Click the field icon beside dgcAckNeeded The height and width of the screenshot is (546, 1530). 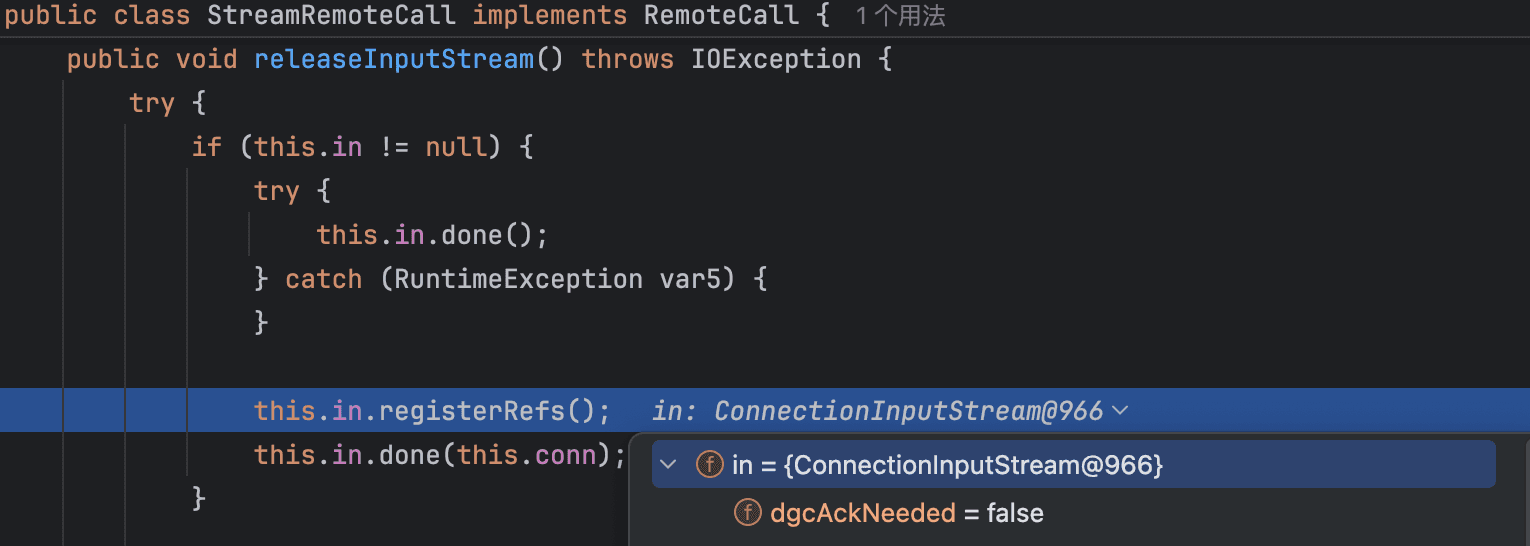pos(747,513)
